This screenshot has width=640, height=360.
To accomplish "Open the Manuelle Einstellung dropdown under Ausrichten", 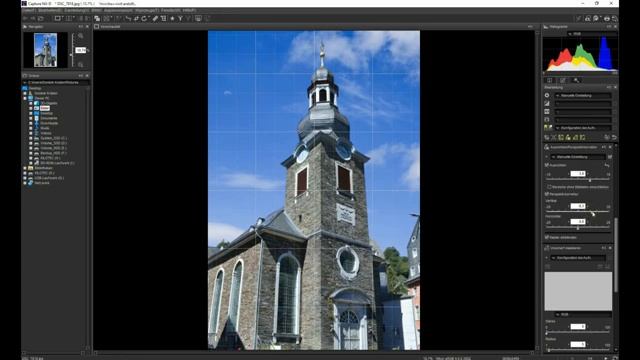I will click(578, 157).
